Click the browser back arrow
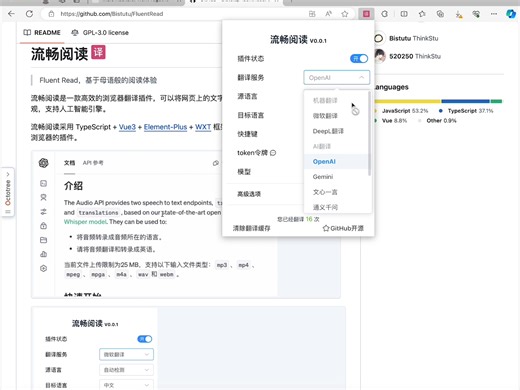 11,14
